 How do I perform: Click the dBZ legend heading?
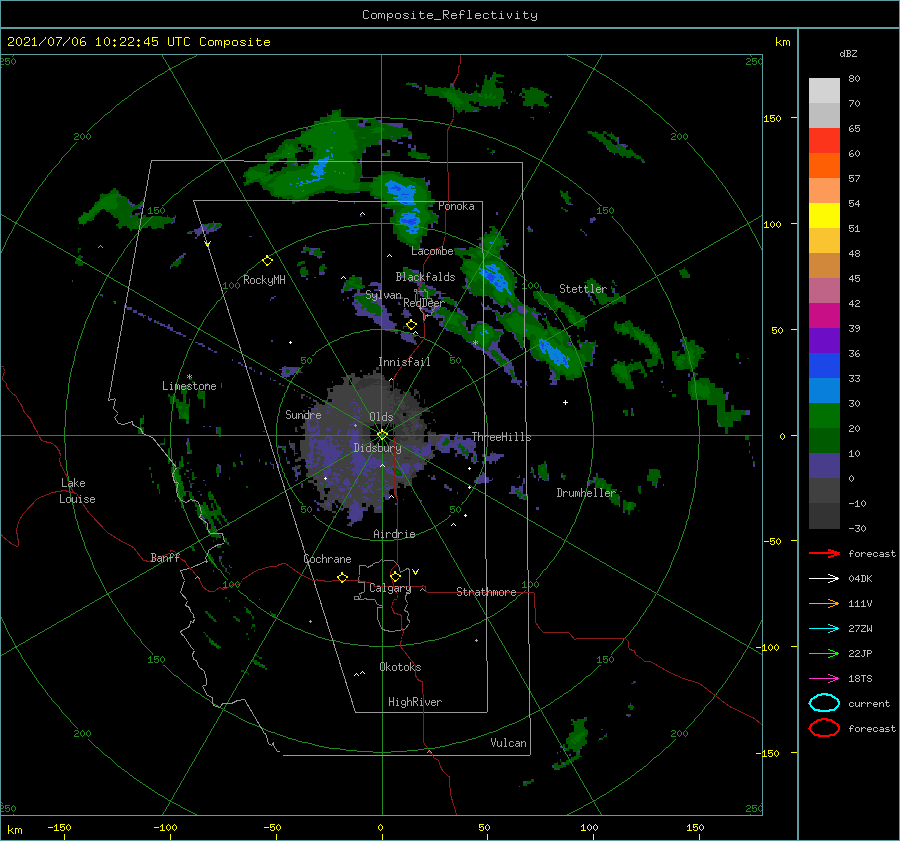coord(848,53)
